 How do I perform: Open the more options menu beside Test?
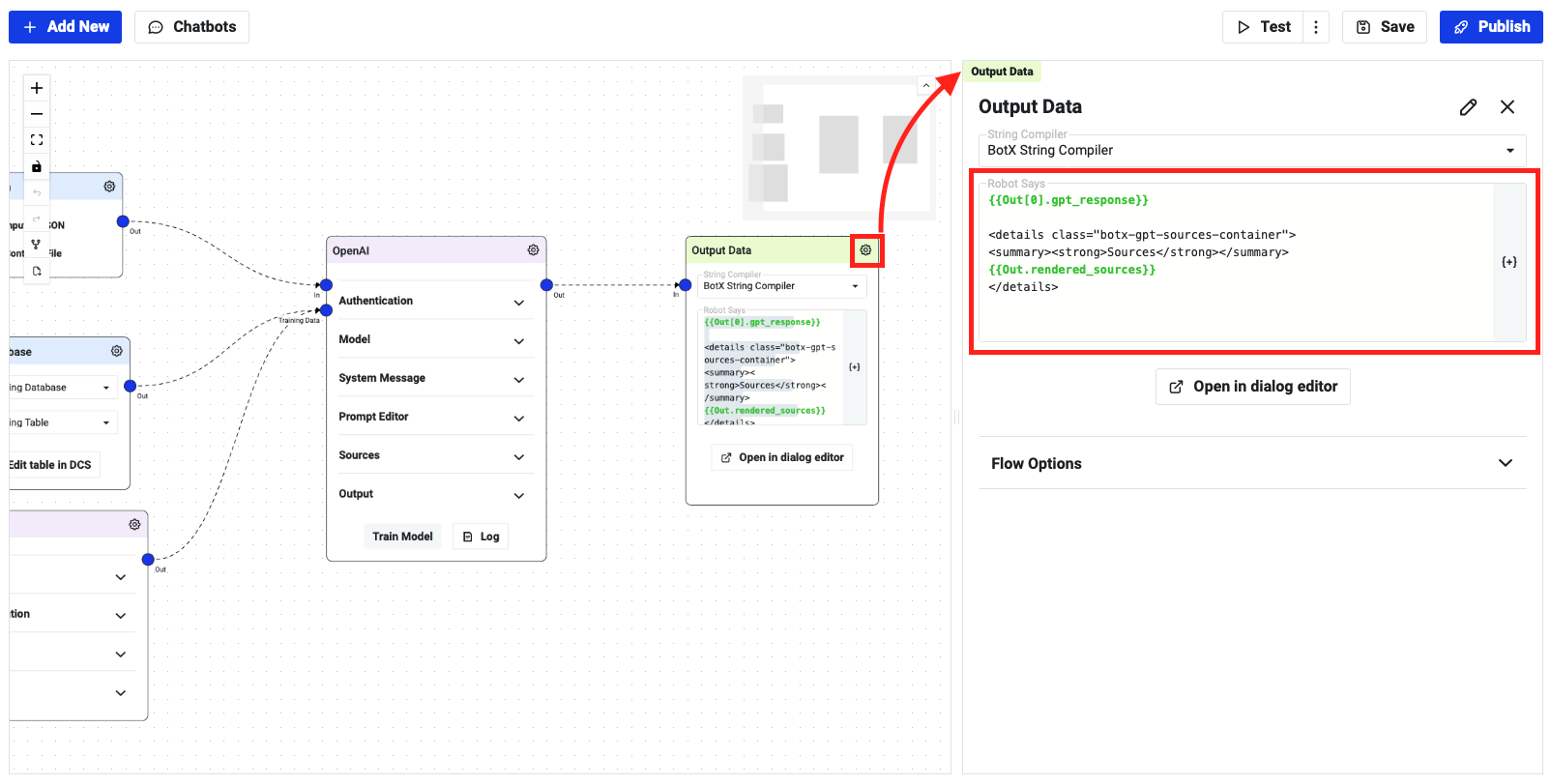click(x=1315, y=27)
